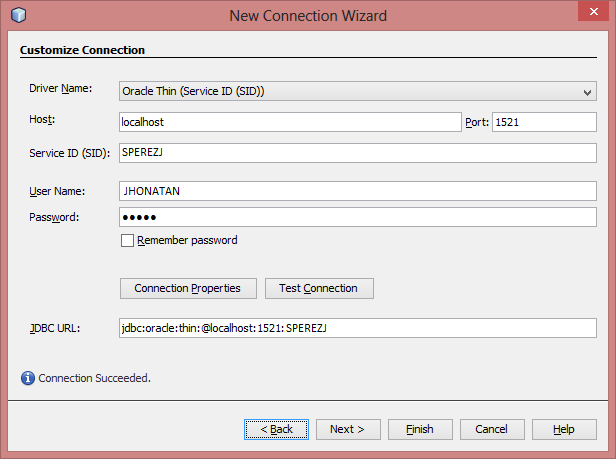Open Help for the wizard
This screenshot has height=459, width=616.
pos(564,429)
